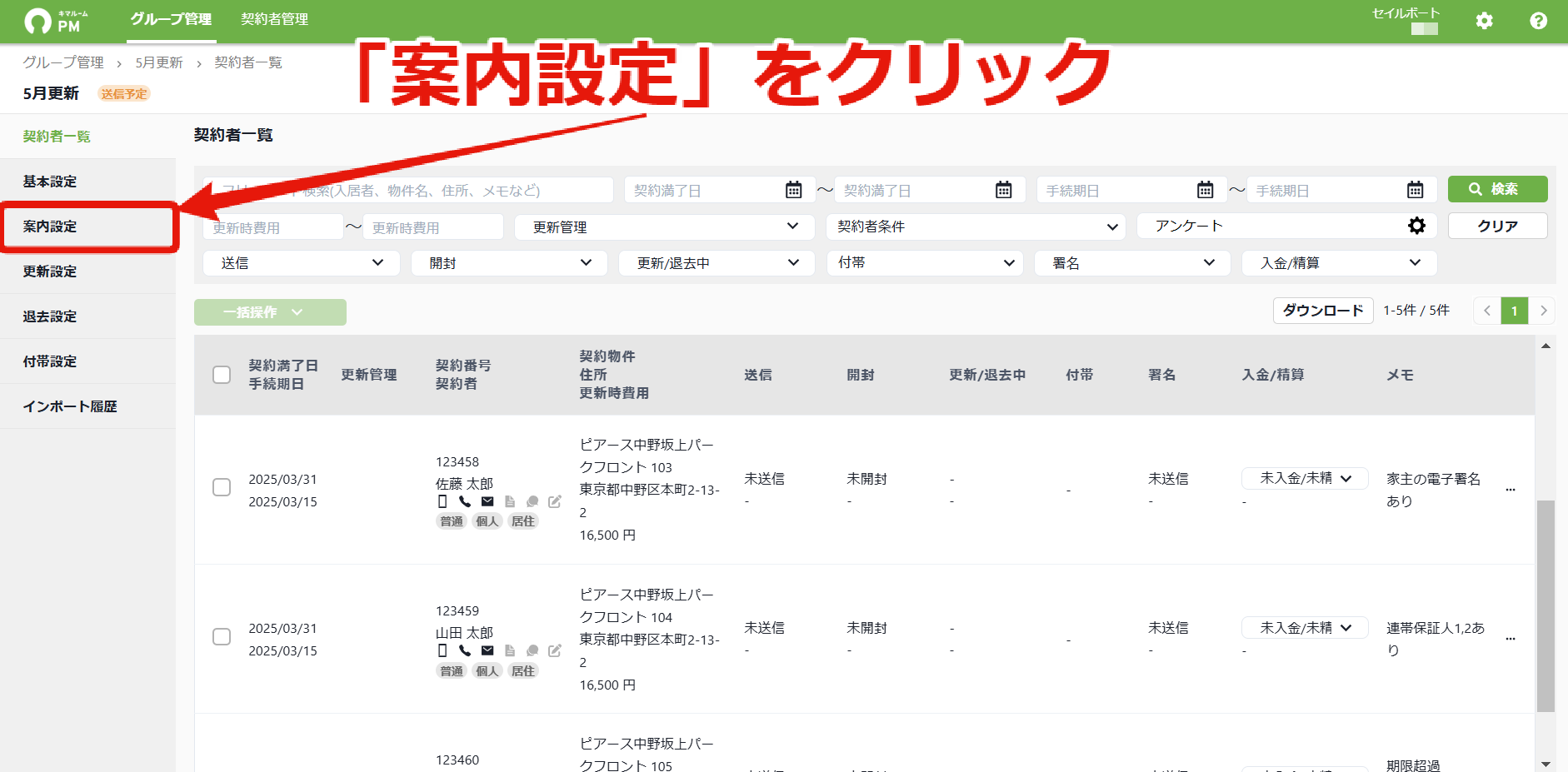Open calendar for second 手続期日 field
The width and height of the screenshot is (1568, 772).
tap(1415, 190)
